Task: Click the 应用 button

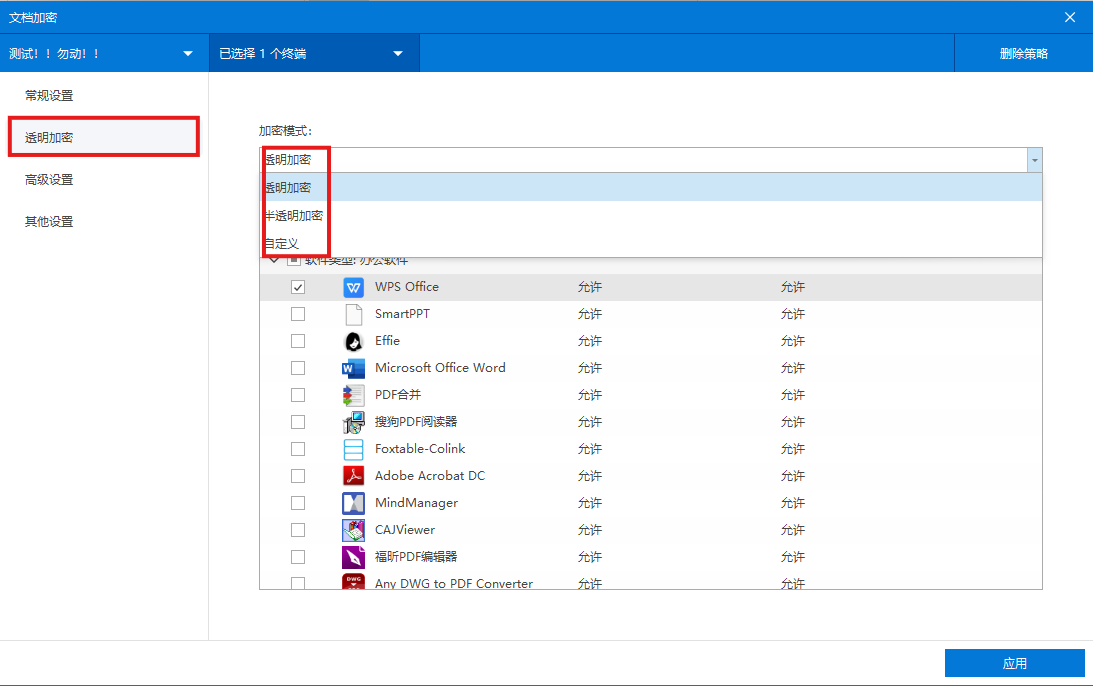Action: (1014, 663)
